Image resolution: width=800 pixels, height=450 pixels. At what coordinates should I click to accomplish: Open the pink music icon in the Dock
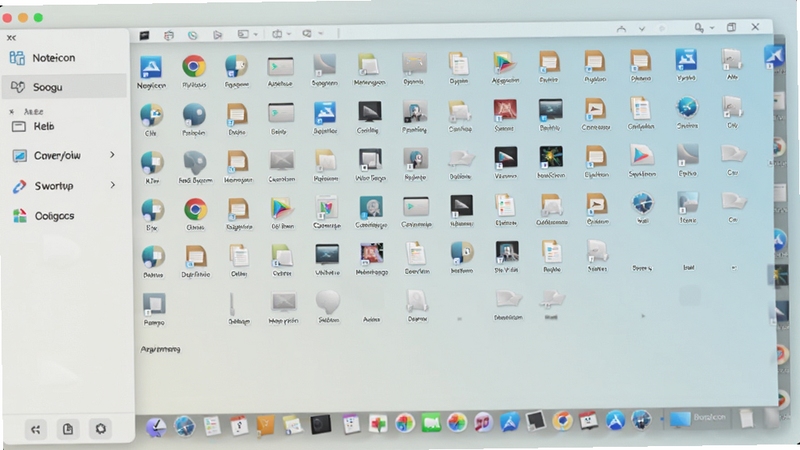coord(483,422)
